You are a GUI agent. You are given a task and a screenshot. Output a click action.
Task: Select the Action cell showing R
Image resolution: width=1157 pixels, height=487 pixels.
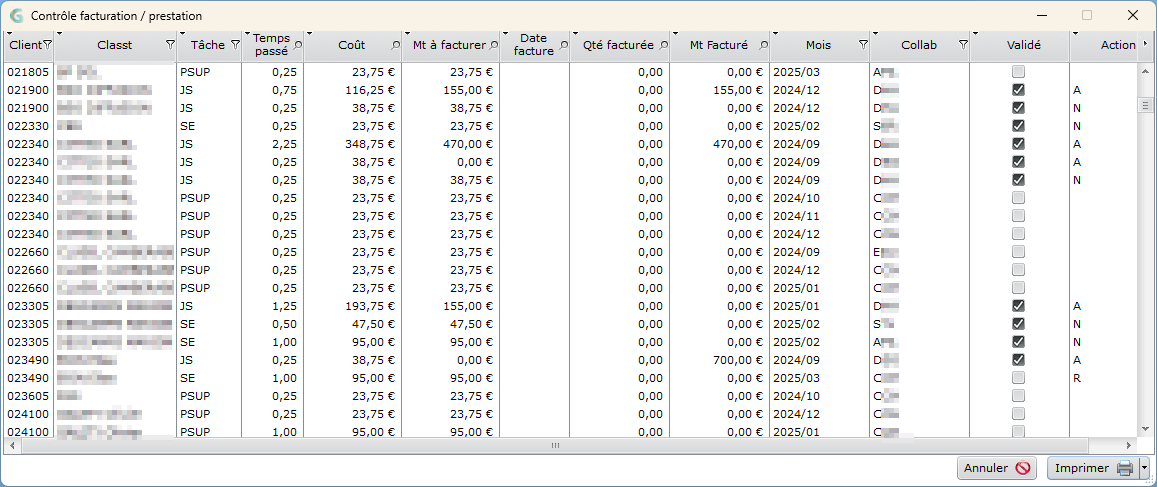point(1103,377)
